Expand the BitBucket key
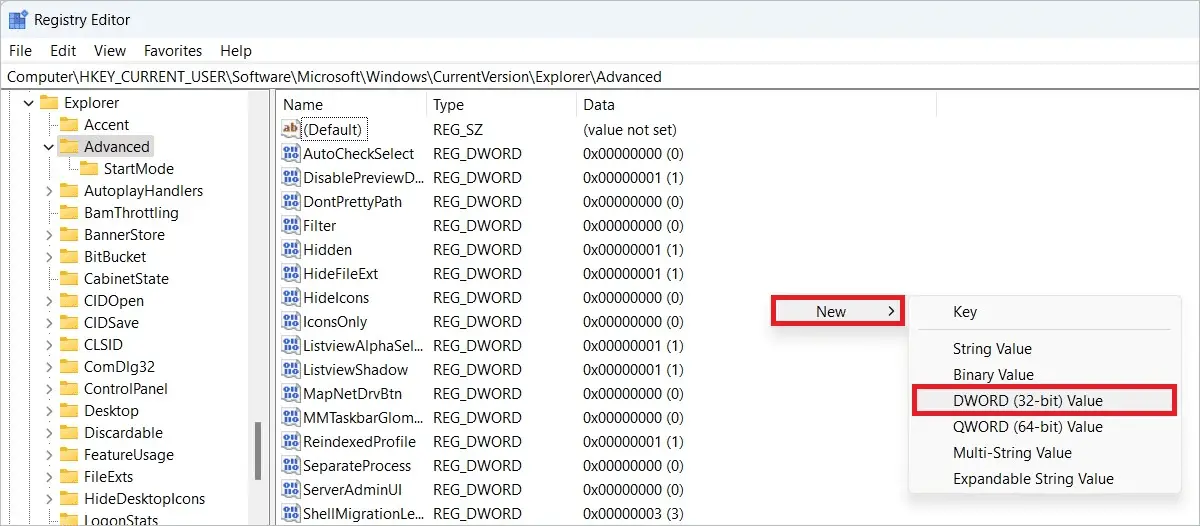Viewport: 1200px width, 526px height. (48, 256)
